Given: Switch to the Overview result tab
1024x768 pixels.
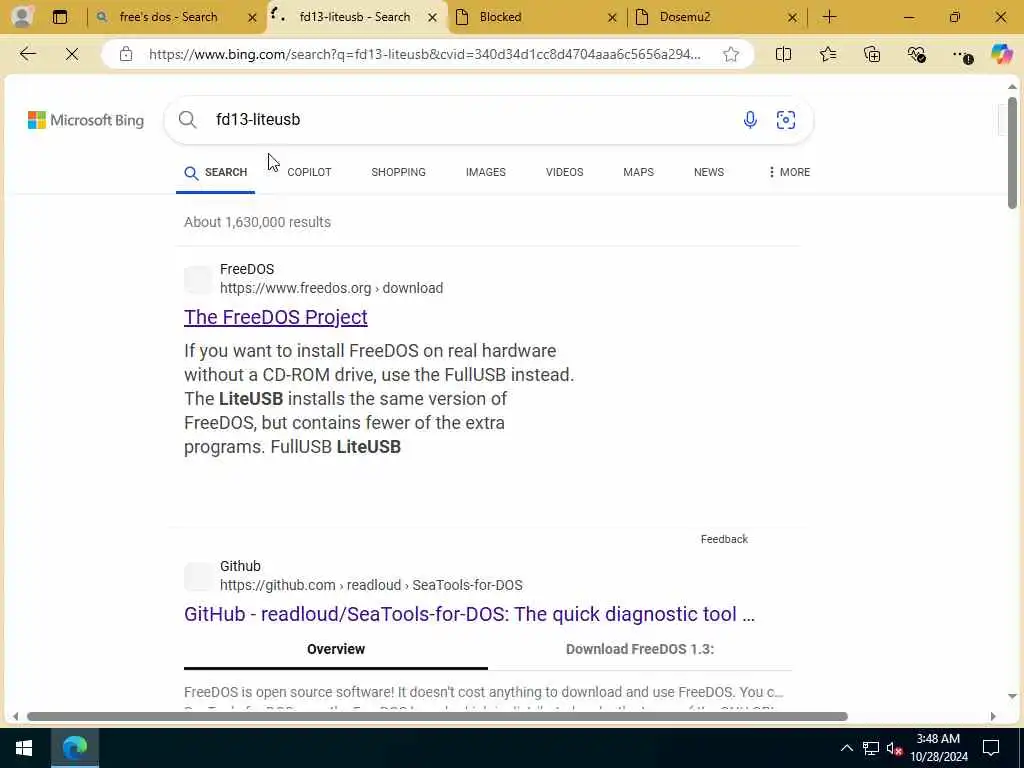Looking at the screenshot, I should tap(336, 649).
